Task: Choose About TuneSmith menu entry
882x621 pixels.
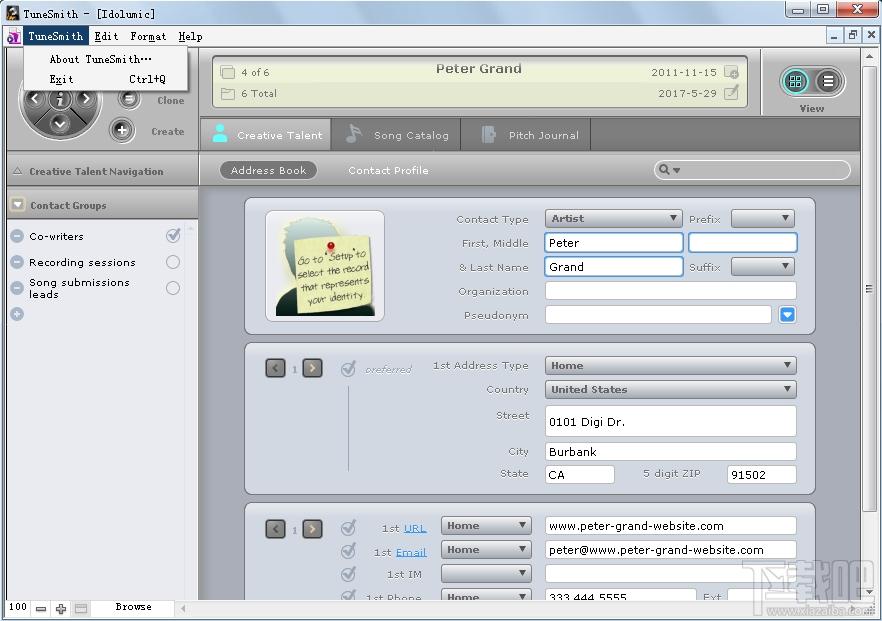Action: 101,59
